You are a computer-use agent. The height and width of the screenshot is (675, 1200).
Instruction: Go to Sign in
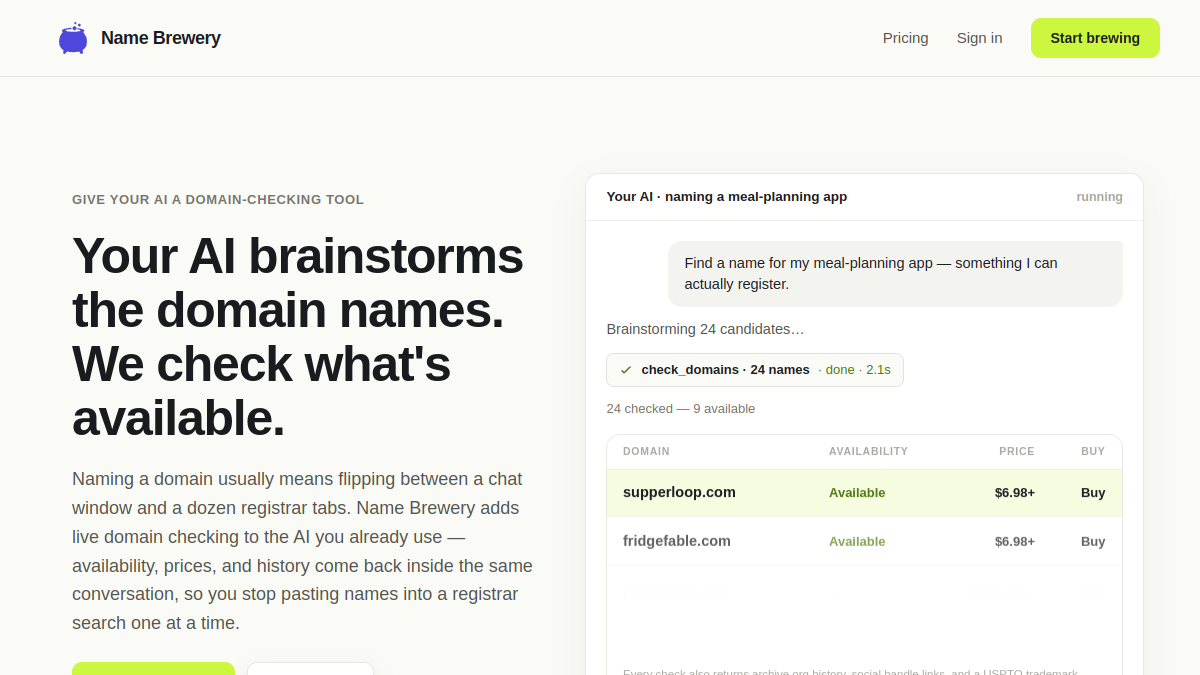[x=980, y=38]
